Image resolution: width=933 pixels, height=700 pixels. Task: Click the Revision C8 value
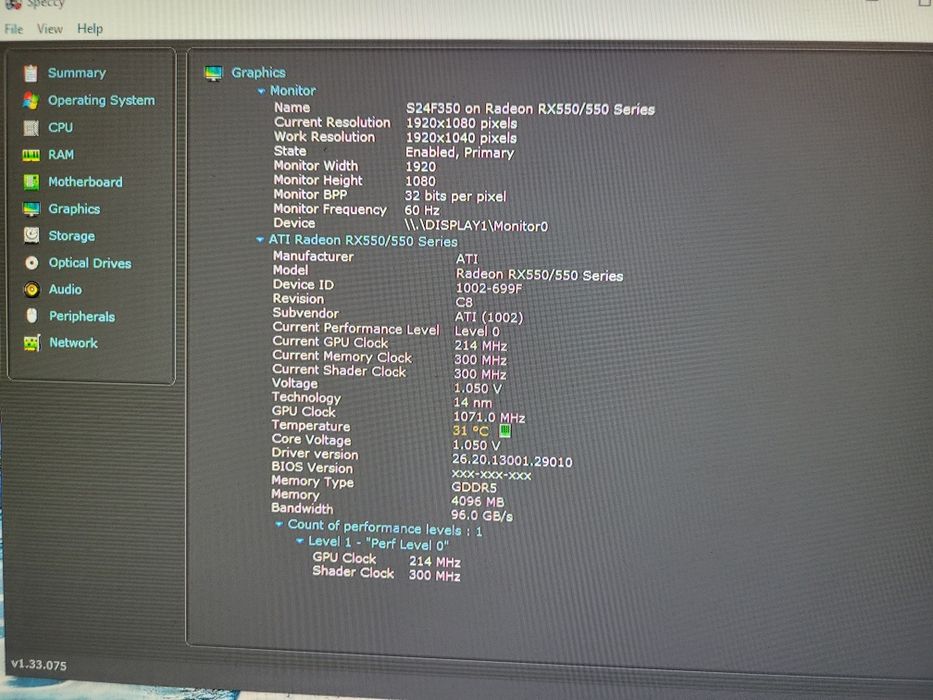pyautogui.click(x=464, y=302)
